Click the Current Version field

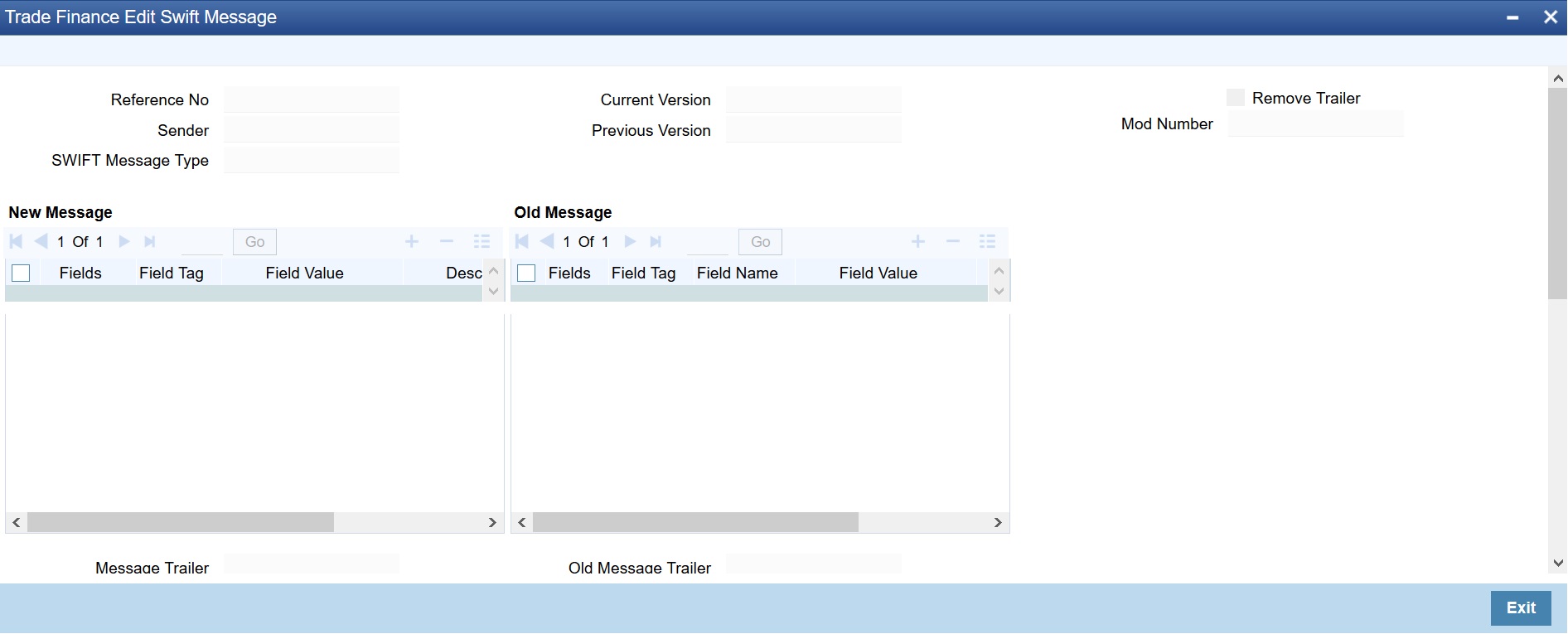coord(814,99)
